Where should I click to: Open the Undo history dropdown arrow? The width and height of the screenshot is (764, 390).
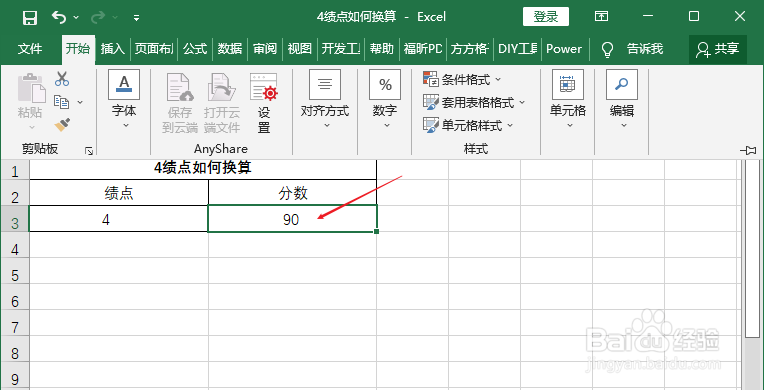[76, 18]
